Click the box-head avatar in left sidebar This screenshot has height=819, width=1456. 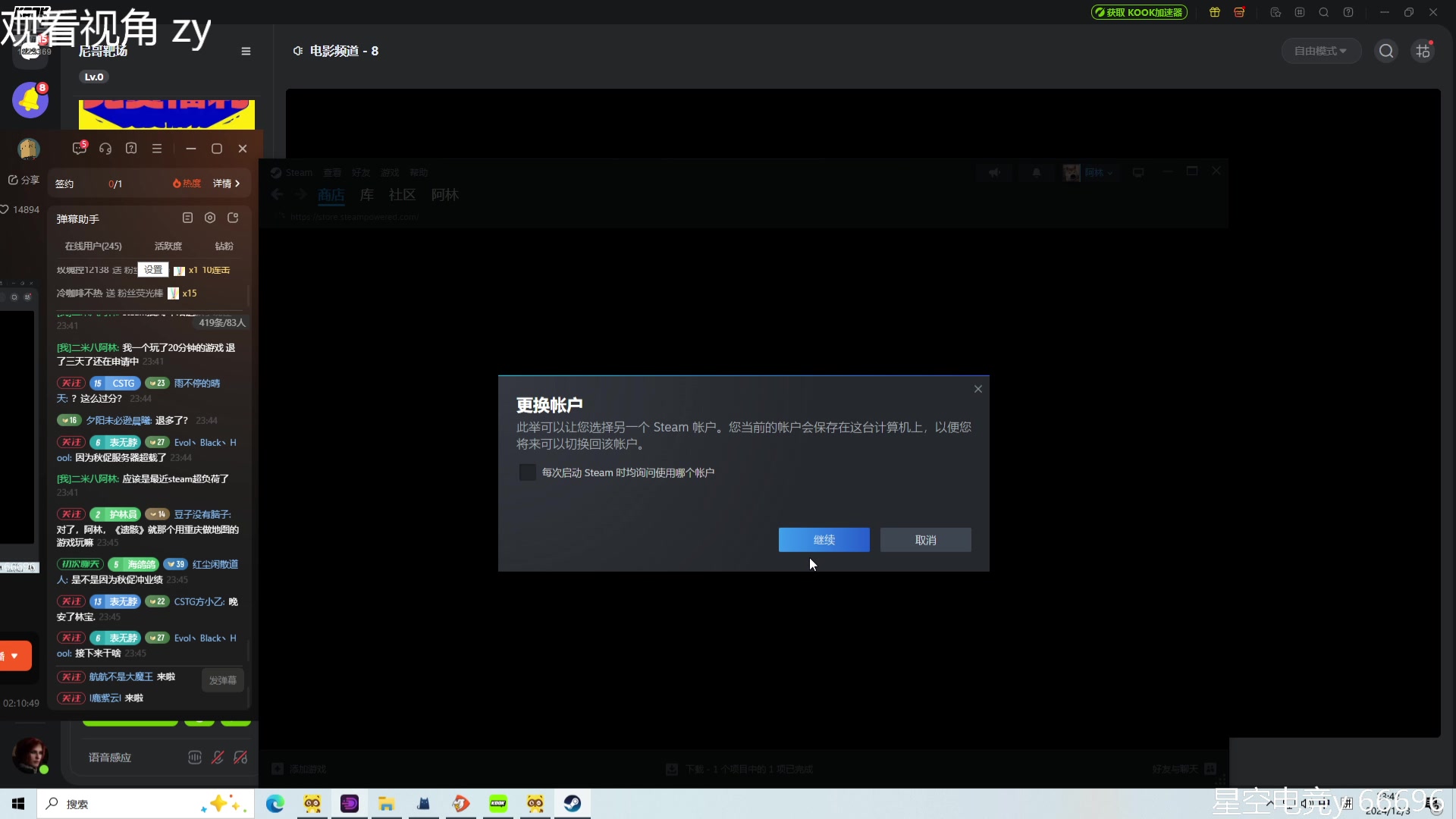click(29, 149)
